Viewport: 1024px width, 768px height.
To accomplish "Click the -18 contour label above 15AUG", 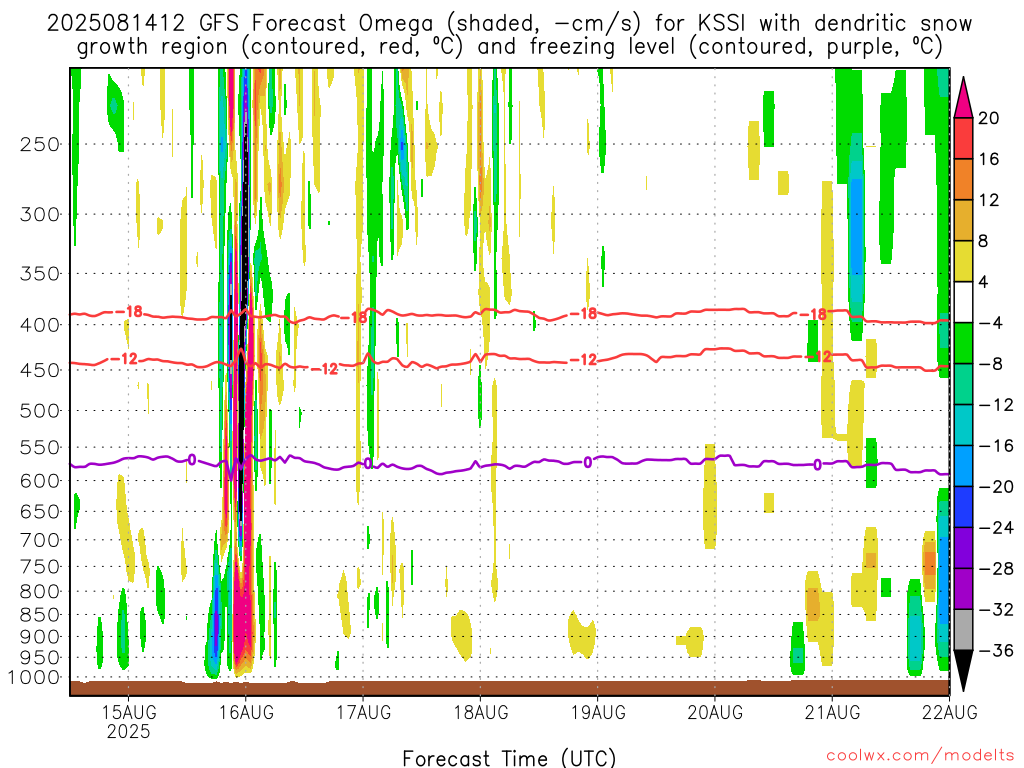I will coord(128,312).
